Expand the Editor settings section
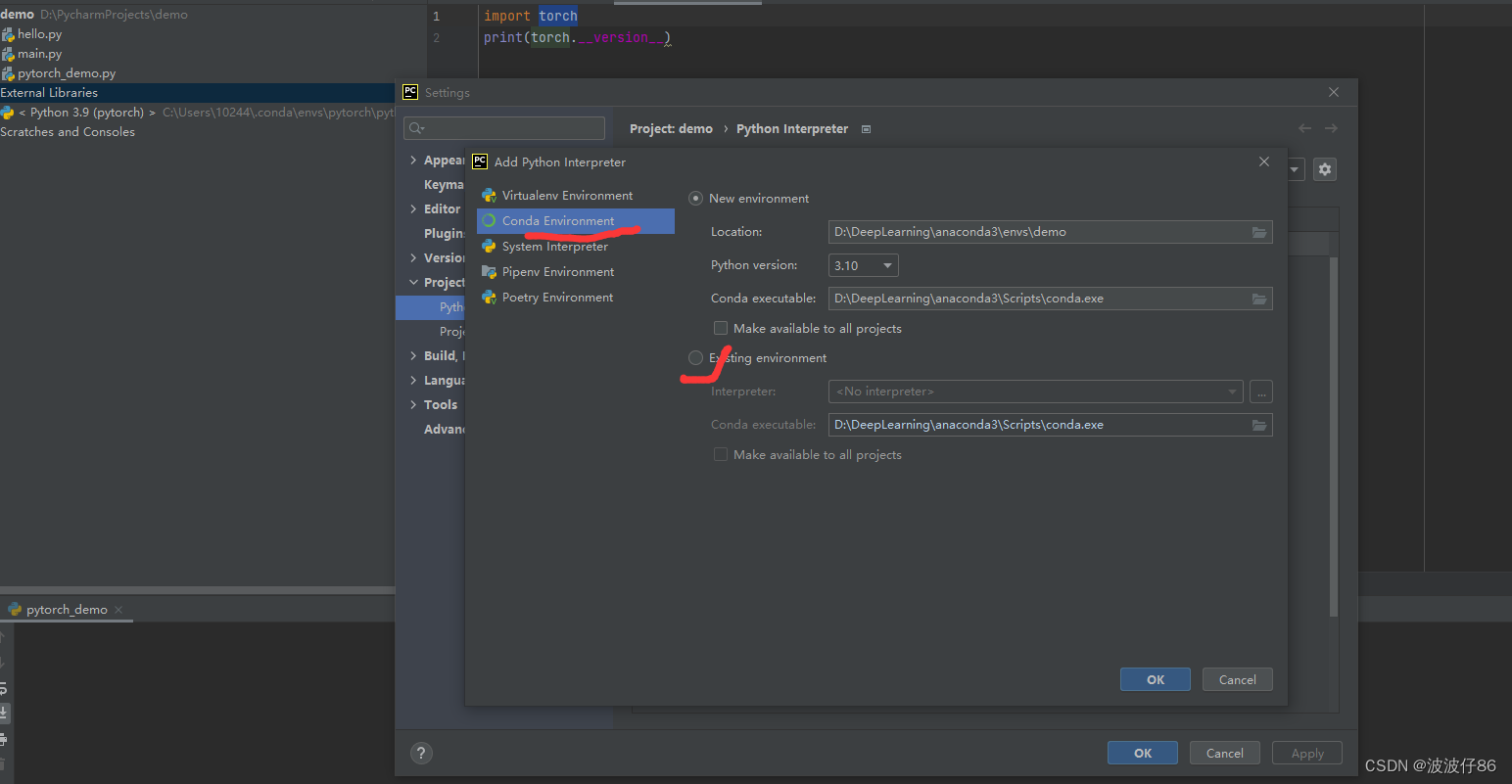This screenshot has height=784, width=1512. [413, 209]
